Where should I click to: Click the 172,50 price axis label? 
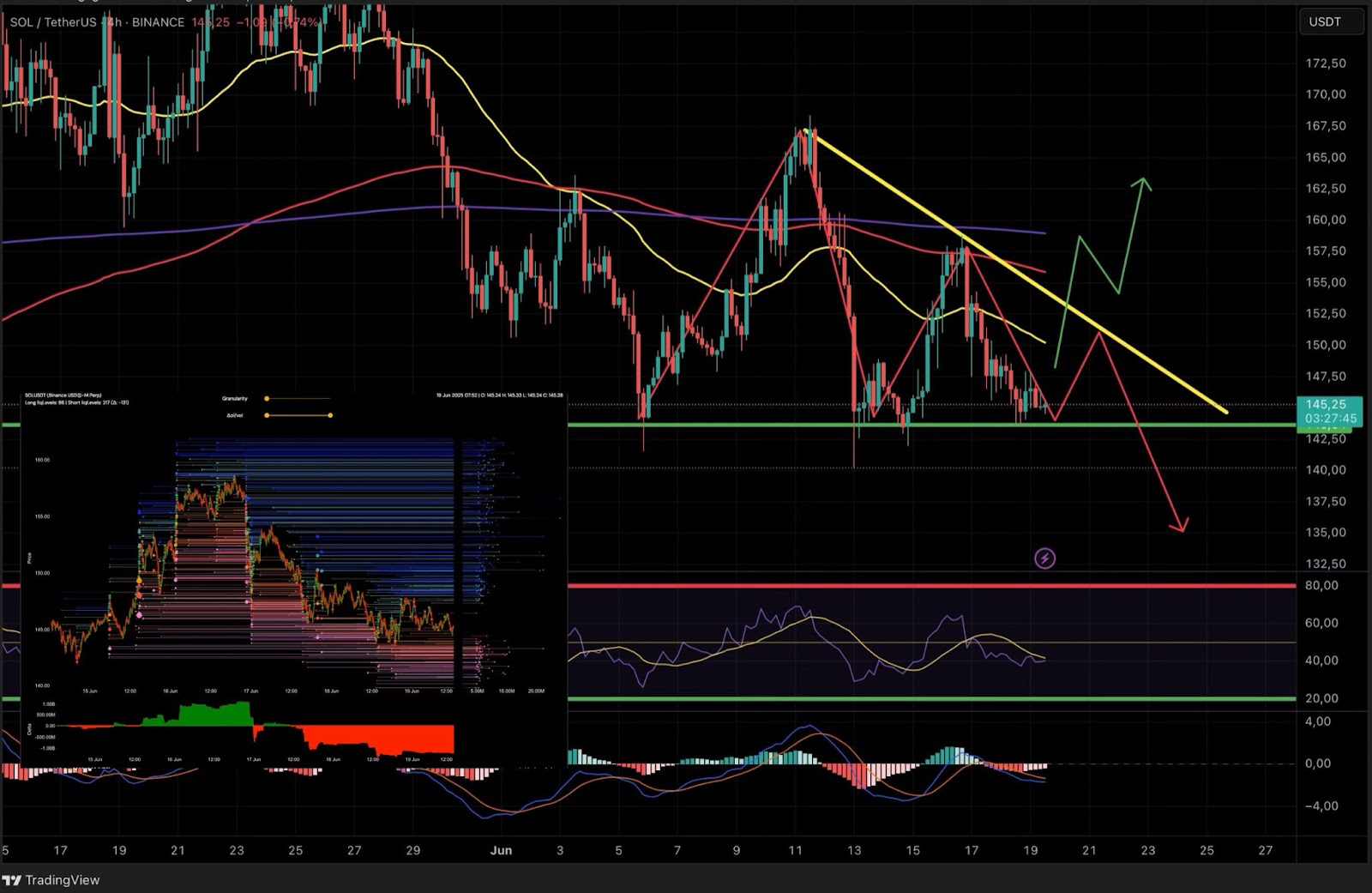pos(1326,63)
